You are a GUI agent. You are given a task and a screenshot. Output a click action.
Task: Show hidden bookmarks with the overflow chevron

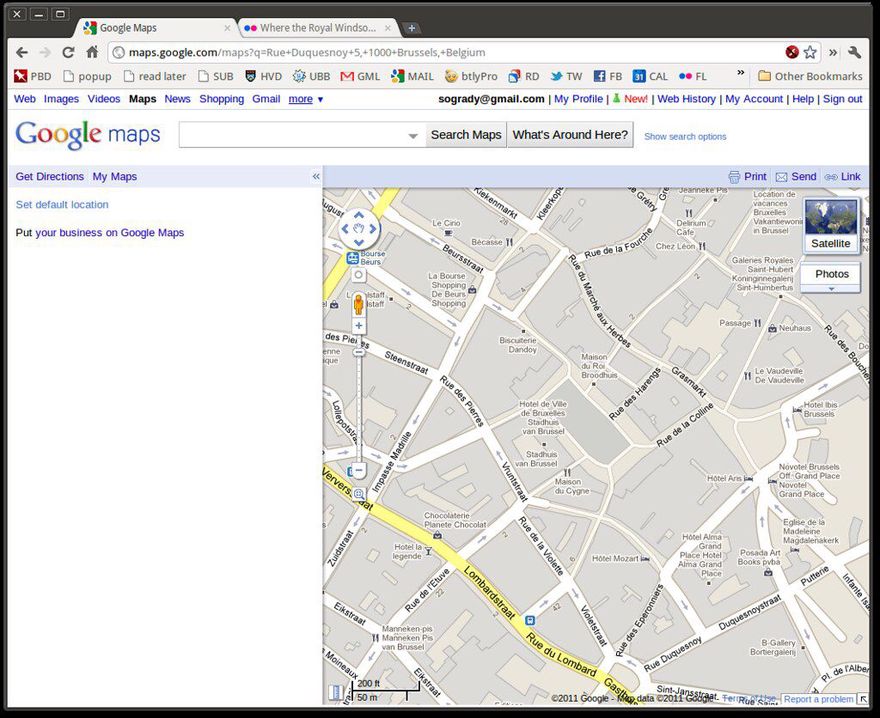pos(740,73)
